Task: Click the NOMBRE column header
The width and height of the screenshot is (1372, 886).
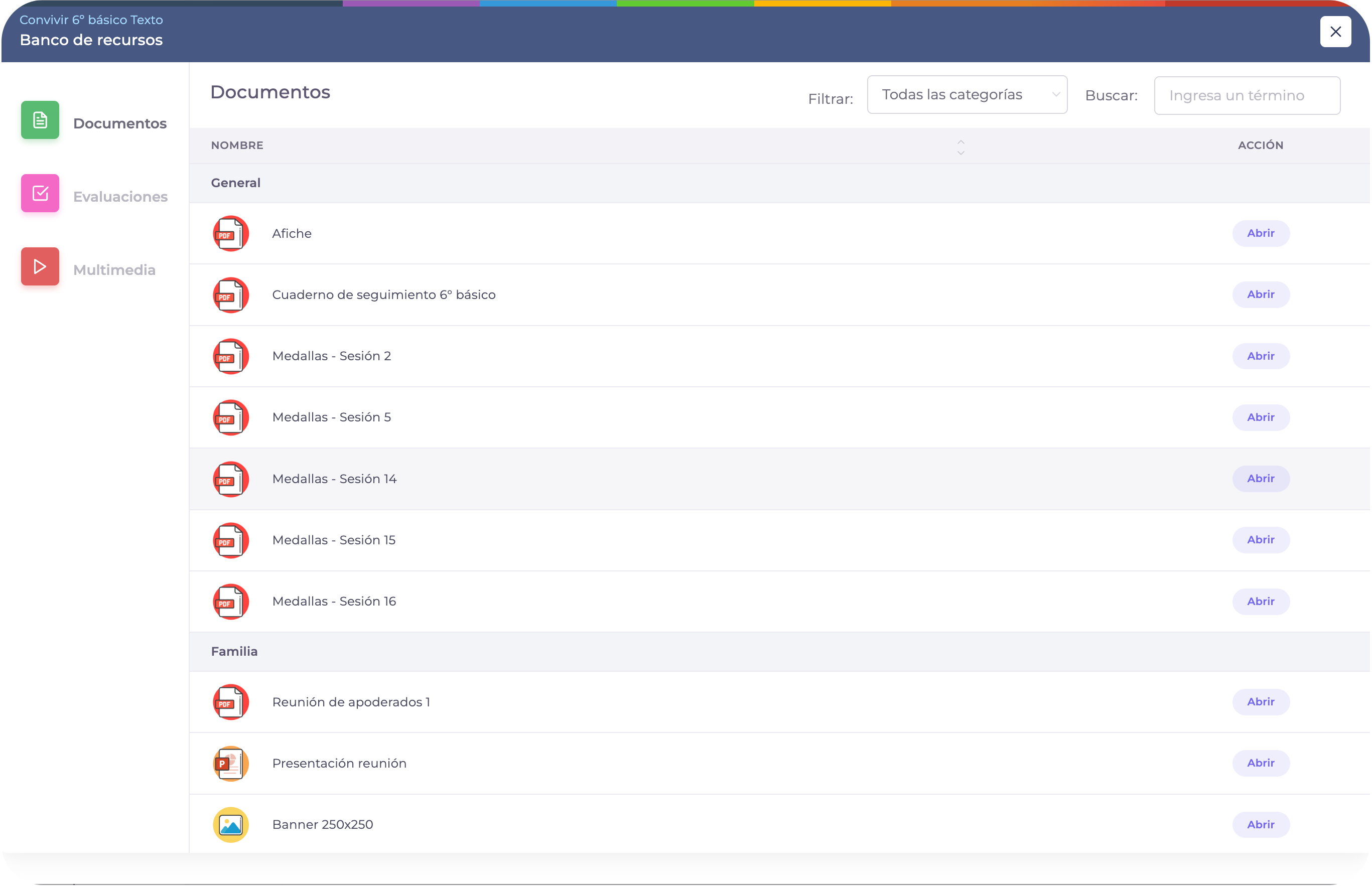Action: click(x=237, y=145)
